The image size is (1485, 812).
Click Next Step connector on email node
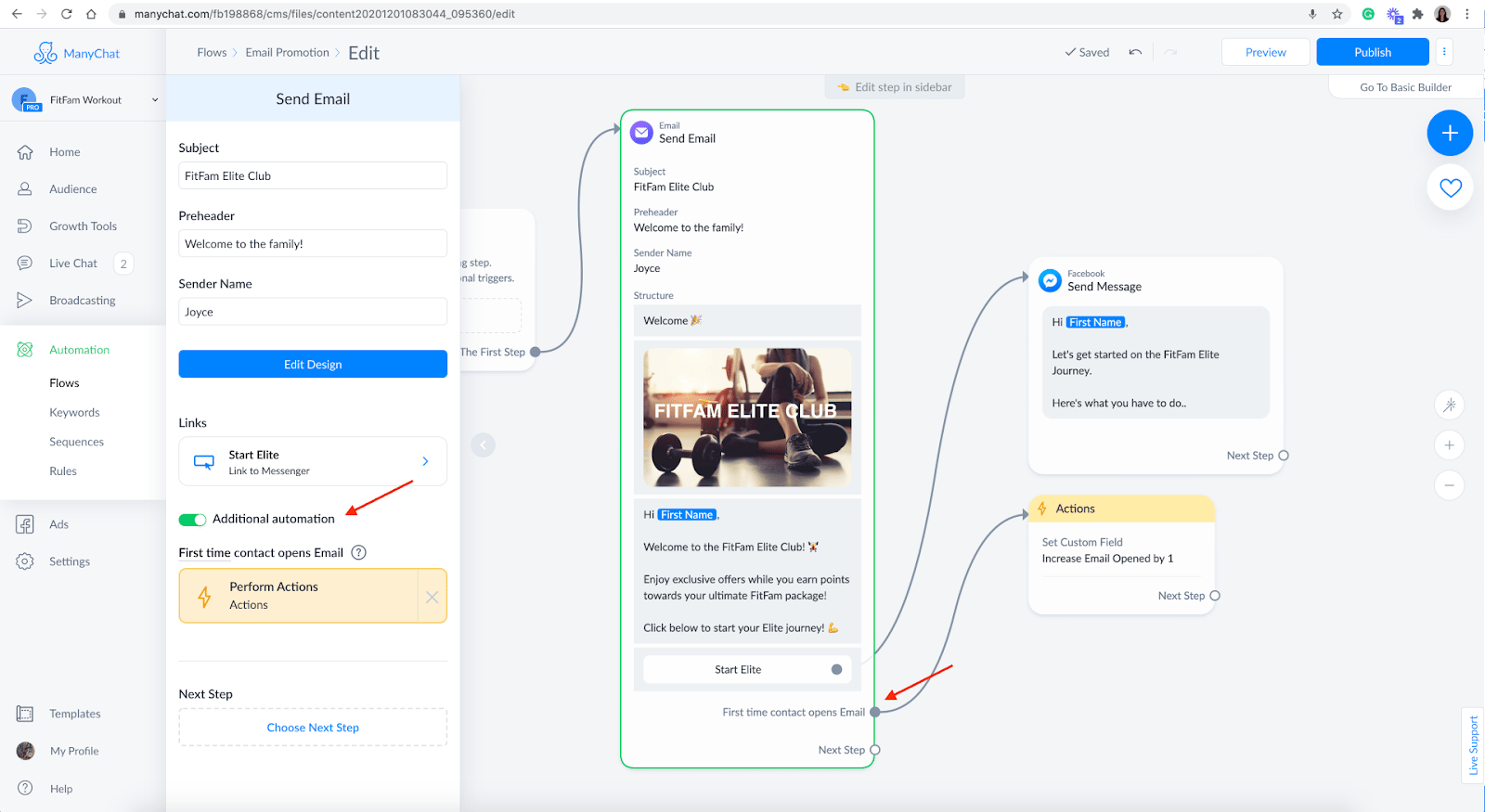pyautogui.click(x=874, y=750)
